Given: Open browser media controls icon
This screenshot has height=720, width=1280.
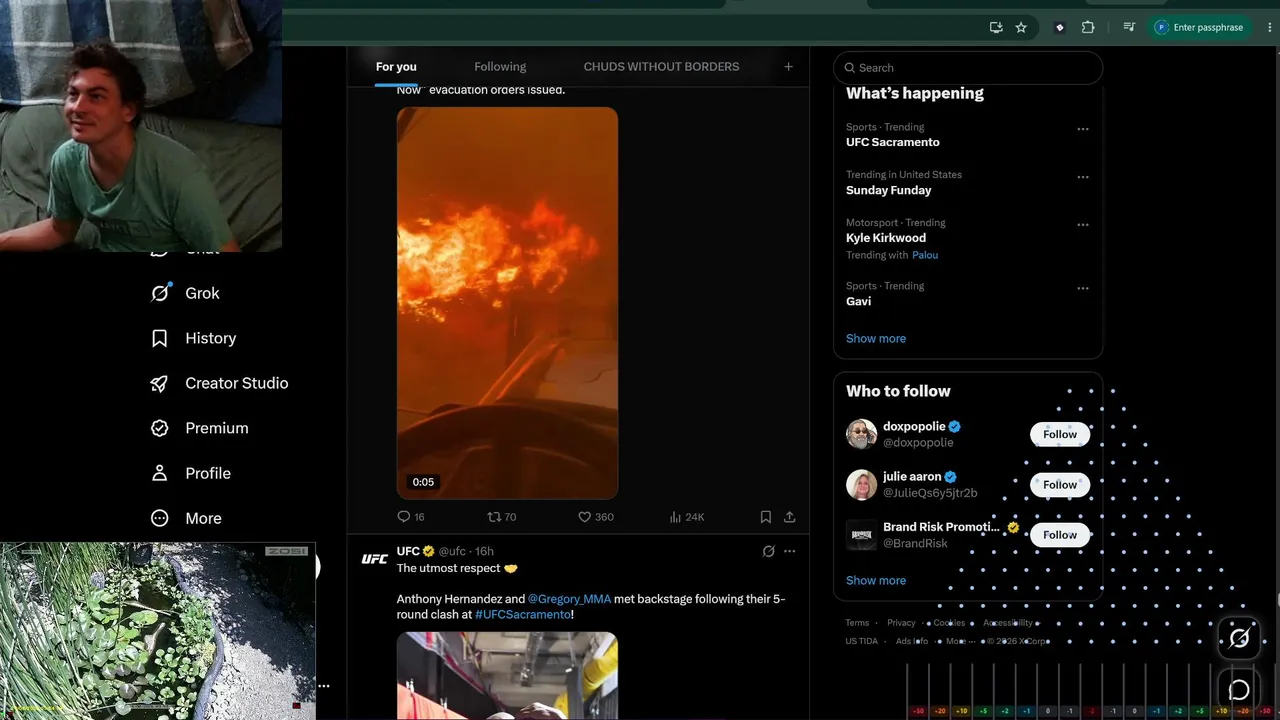Looking at the screenshot, I should (x=1129, y=27).
